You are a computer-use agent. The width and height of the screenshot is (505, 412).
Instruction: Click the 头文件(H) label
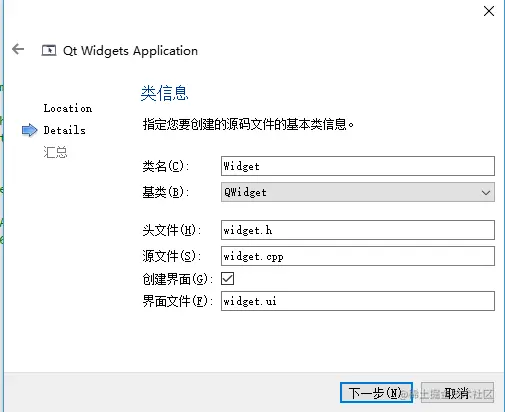tap(172, 230)
